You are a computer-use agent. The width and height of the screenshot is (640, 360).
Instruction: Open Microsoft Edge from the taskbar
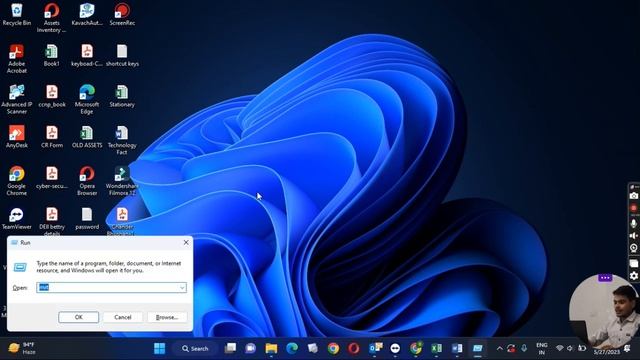click(292, 348)
